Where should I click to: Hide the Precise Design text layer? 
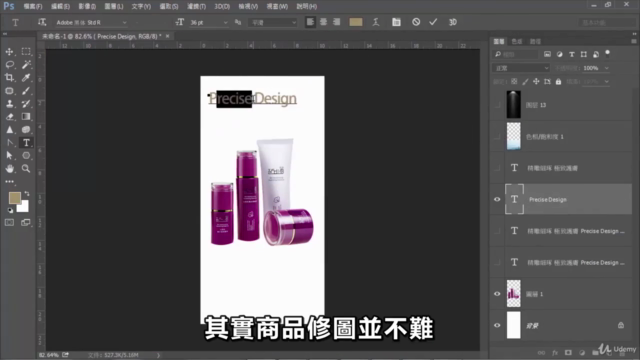[497, 200]
